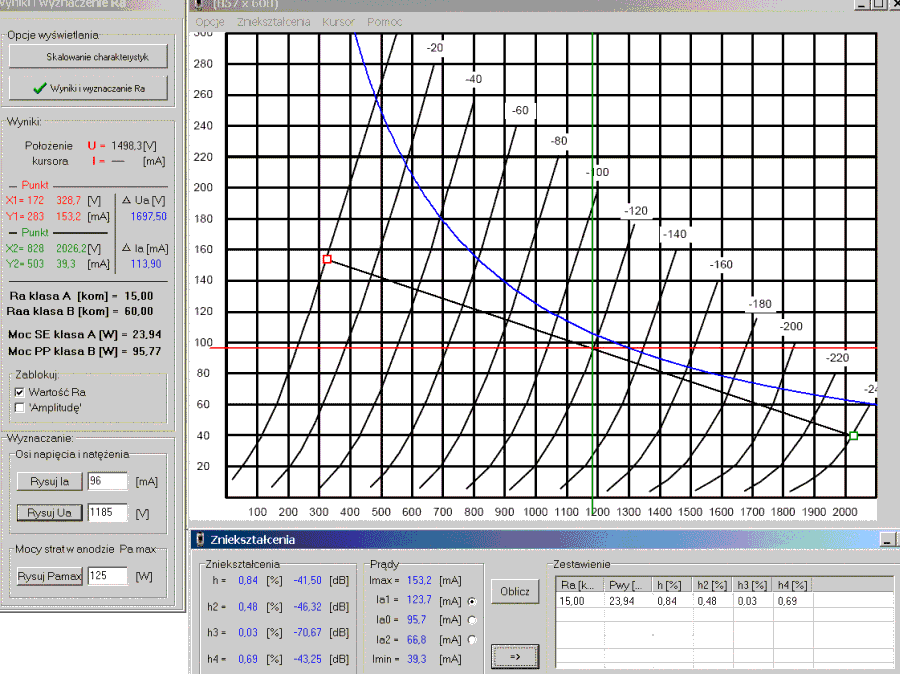Image resolution: width=900 pixels, height=674 pixels.
Task: Select the red square marker on the load line
Action: (x=327, y=259)
